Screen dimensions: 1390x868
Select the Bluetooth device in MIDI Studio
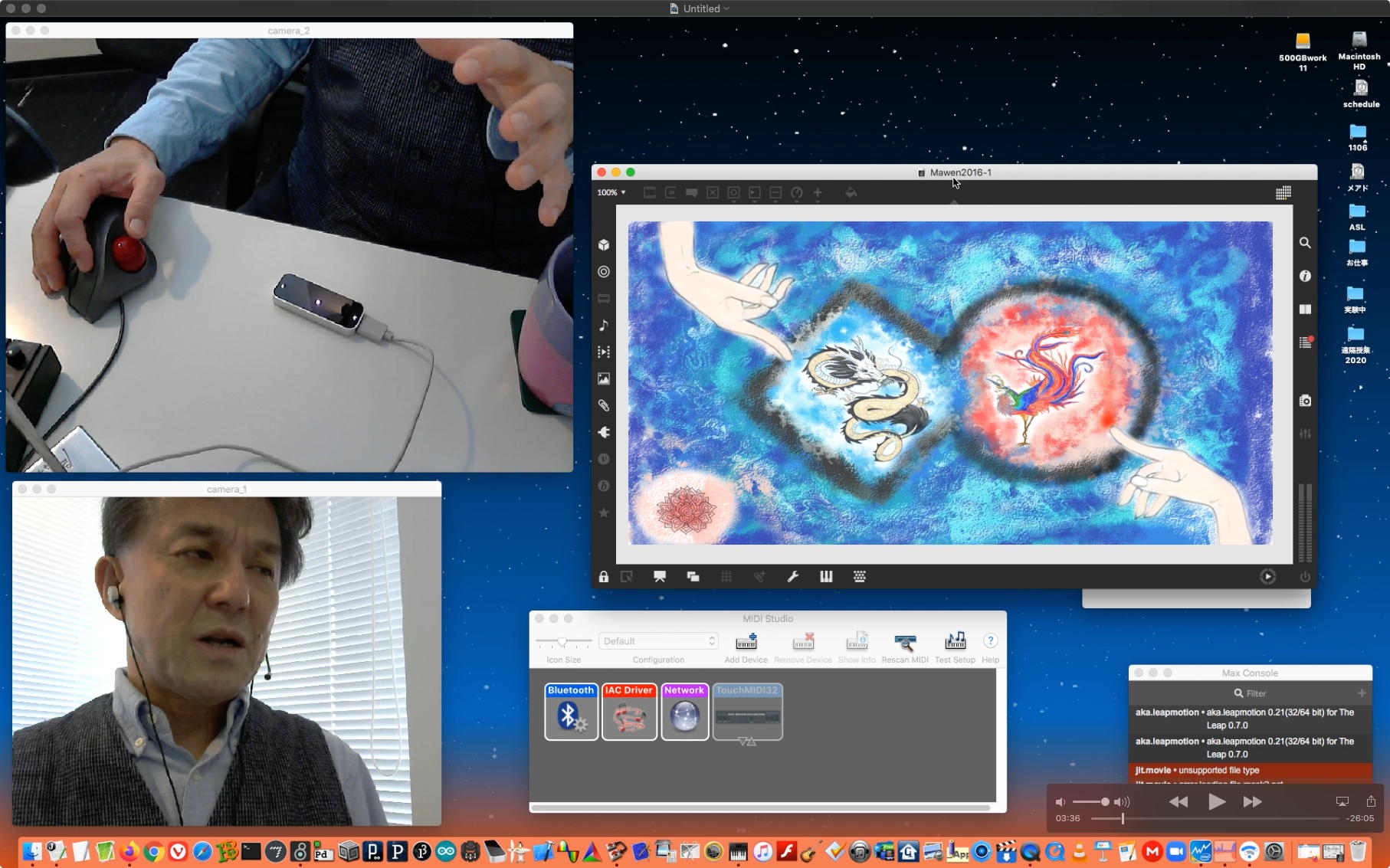(x=571, y=712)
